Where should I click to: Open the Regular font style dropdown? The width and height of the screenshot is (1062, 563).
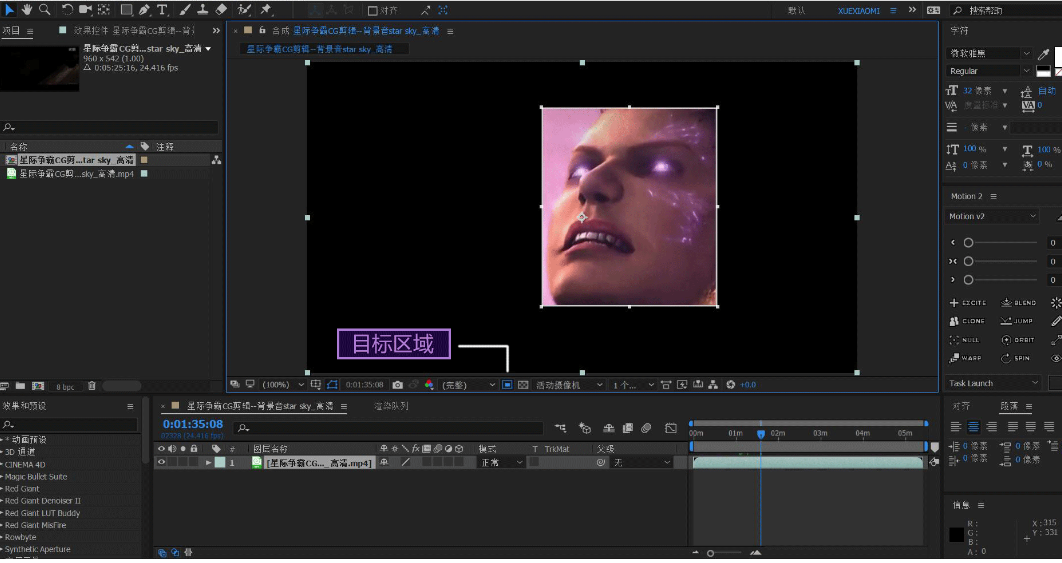click(989, 71)
